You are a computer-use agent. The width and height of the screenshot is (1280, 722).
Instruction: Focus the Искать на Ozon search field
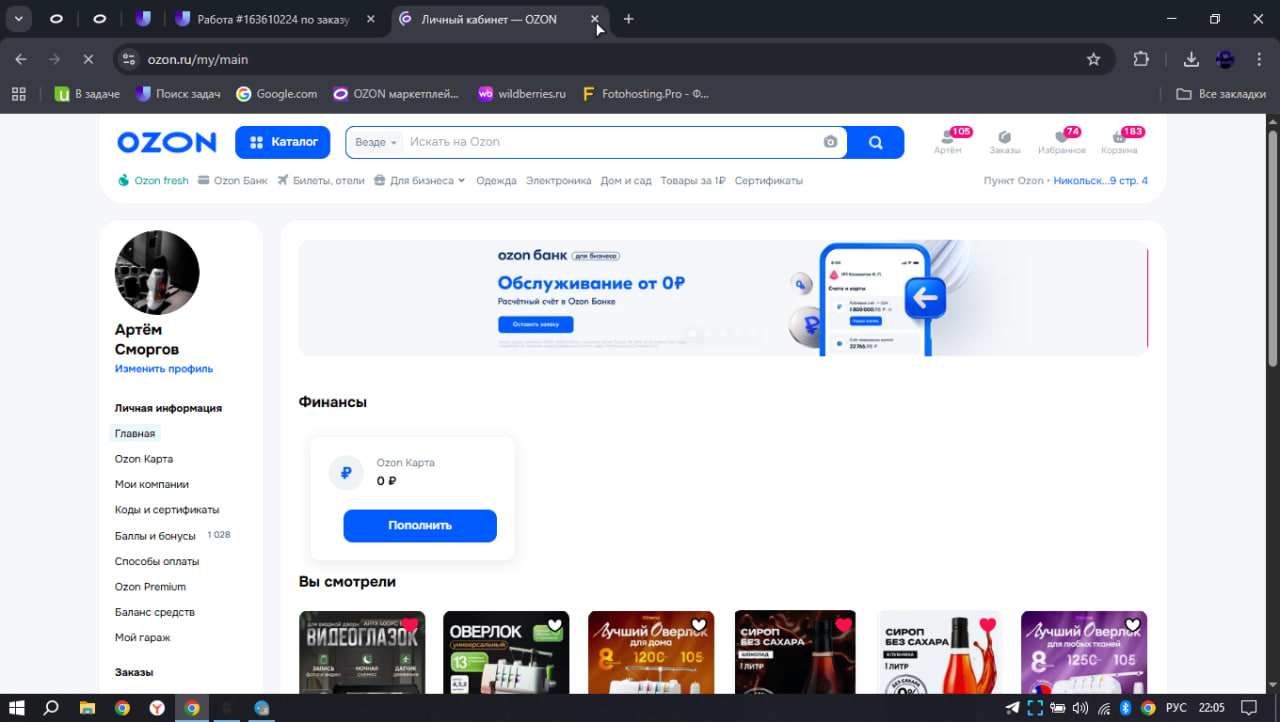(x=612, y=142)
